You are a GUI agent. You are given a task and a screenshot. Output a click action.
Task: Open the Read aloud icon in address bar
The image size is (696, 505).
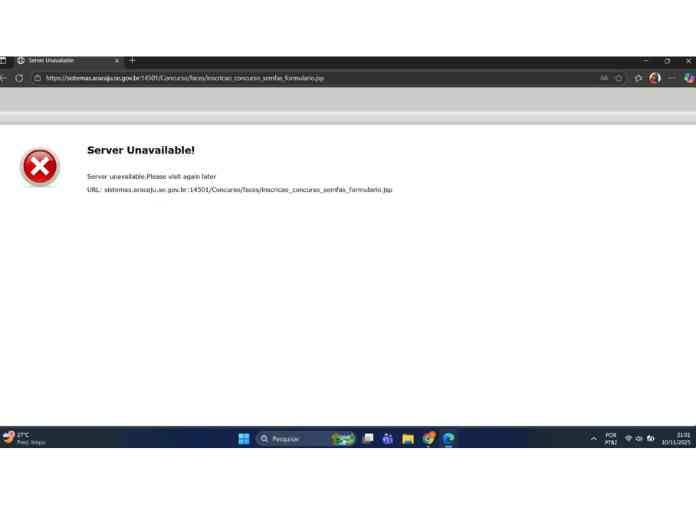604,78
